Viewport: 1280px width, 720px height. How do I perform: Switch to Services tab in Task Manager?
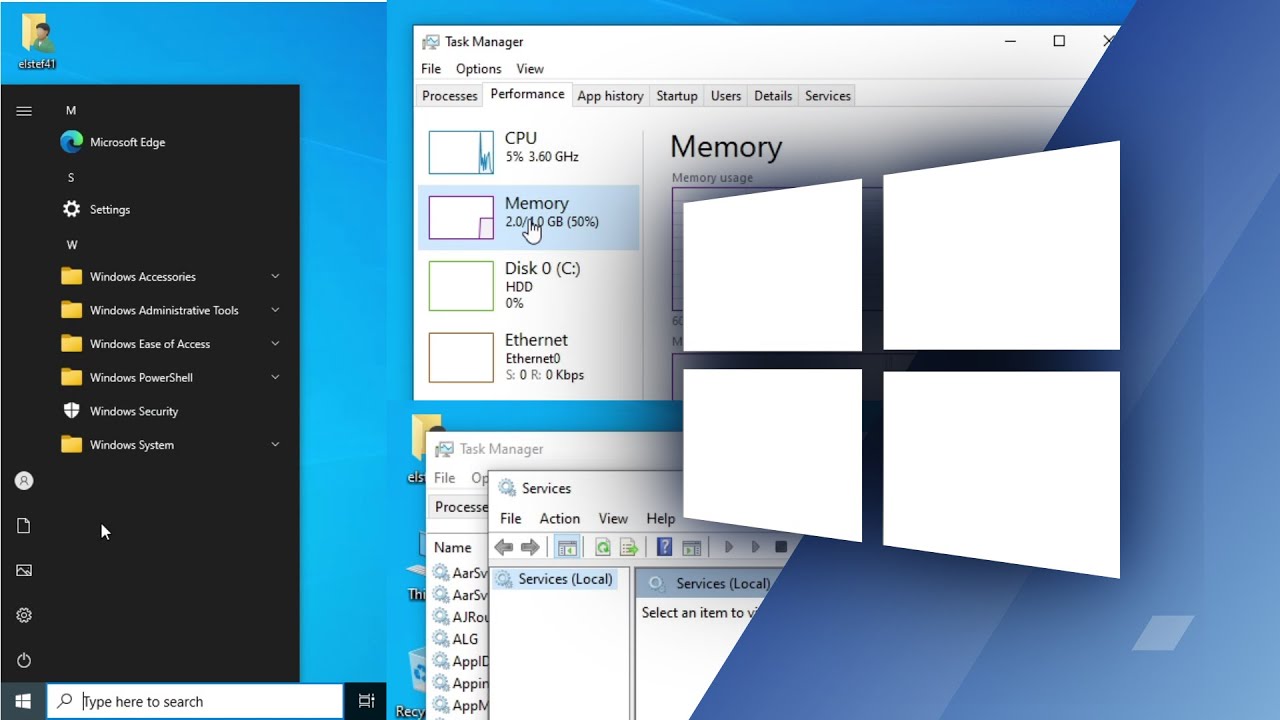(828, 96)
